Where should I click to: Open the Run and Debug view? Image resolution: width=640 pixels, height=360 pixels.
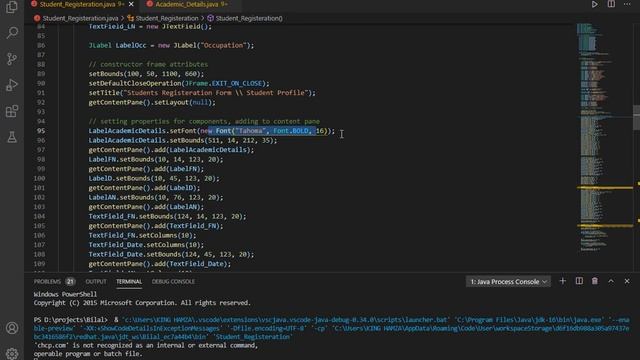point(12,85)
